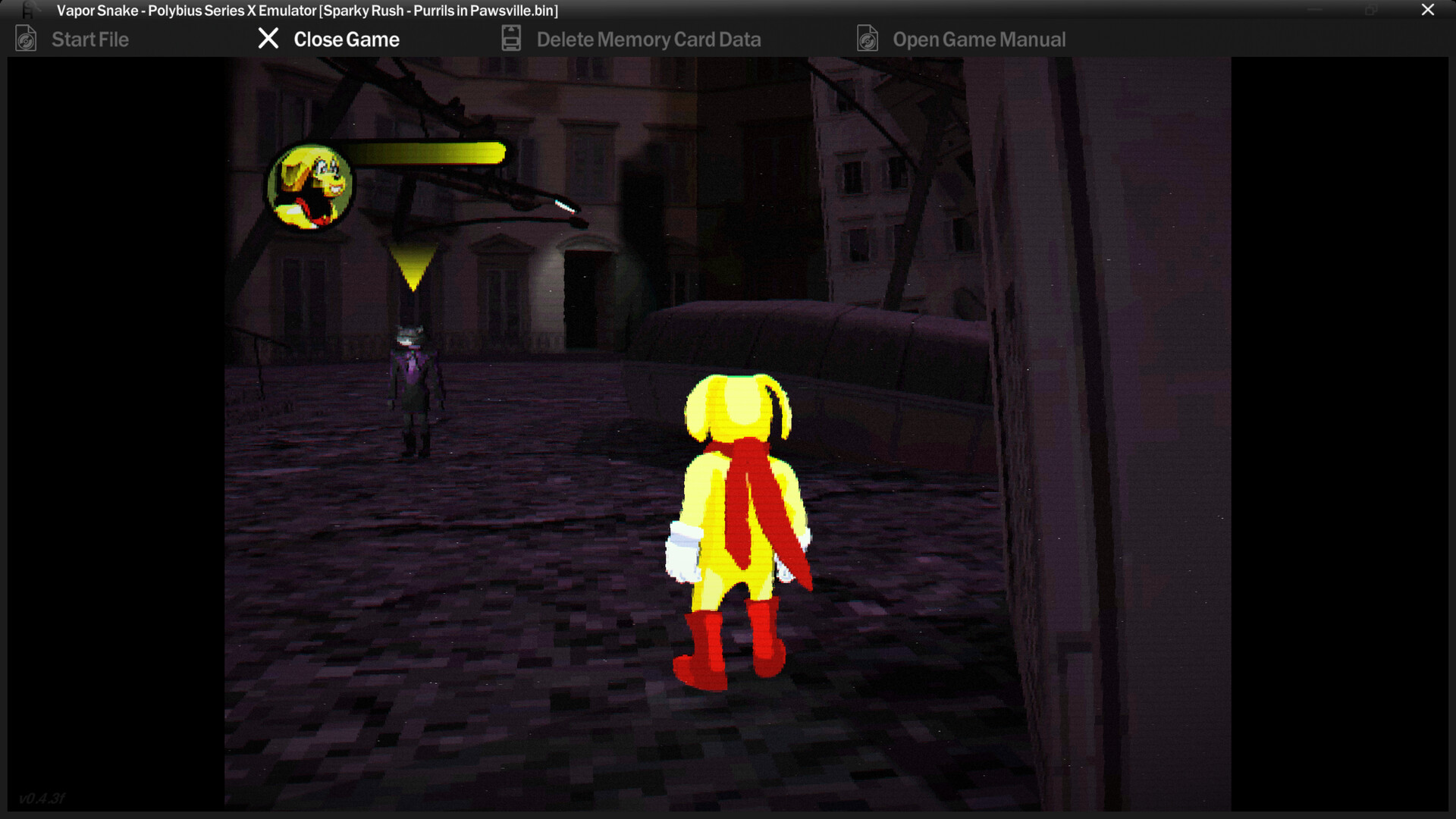Screen dimensions: 1456x819
Task: Click the Start File disc icon
Action: click(26, 39)
